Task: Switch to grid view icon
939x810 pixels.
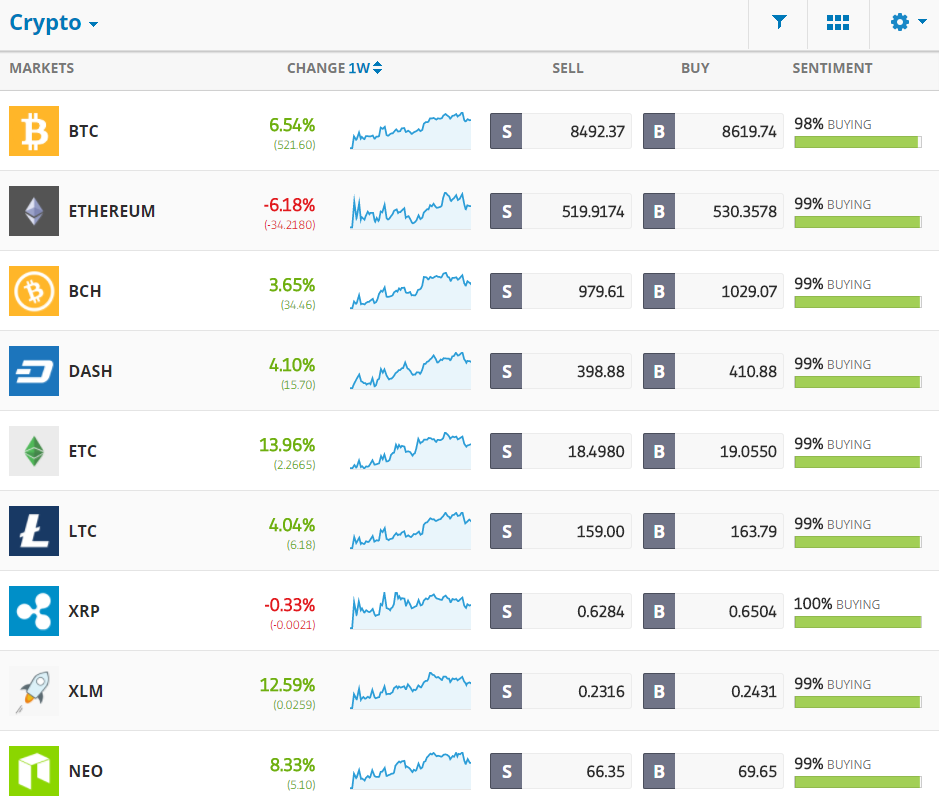Action: click(837, 23)
